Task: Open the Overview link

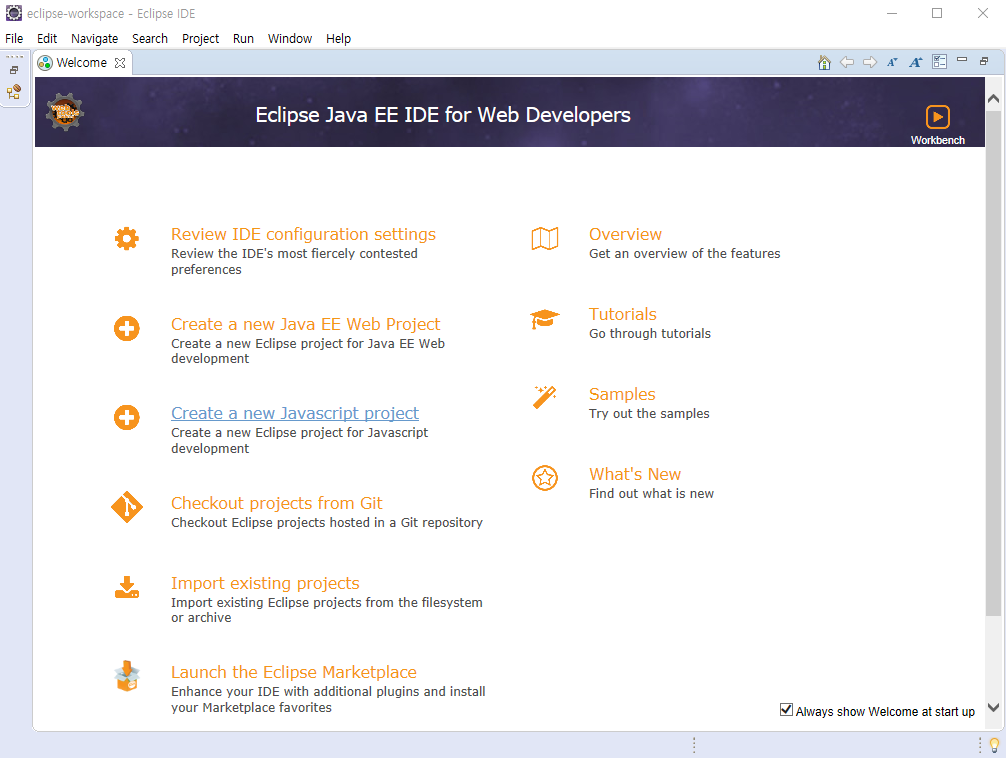Action: [x=625, y=234]
